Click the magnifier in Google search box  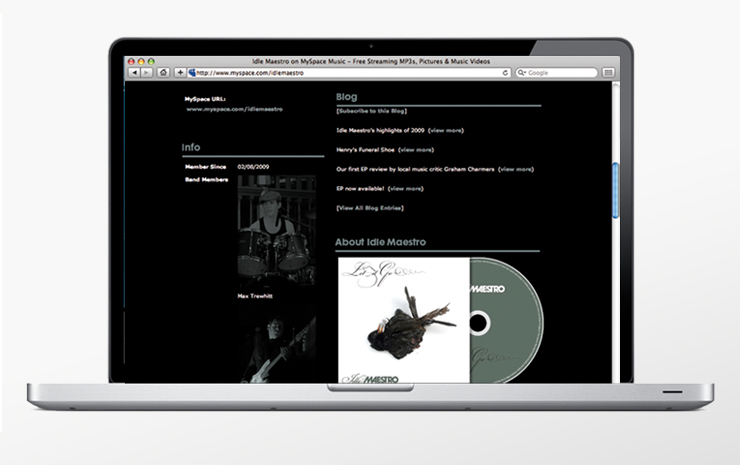pyautogui.click(x=521, y=73)
